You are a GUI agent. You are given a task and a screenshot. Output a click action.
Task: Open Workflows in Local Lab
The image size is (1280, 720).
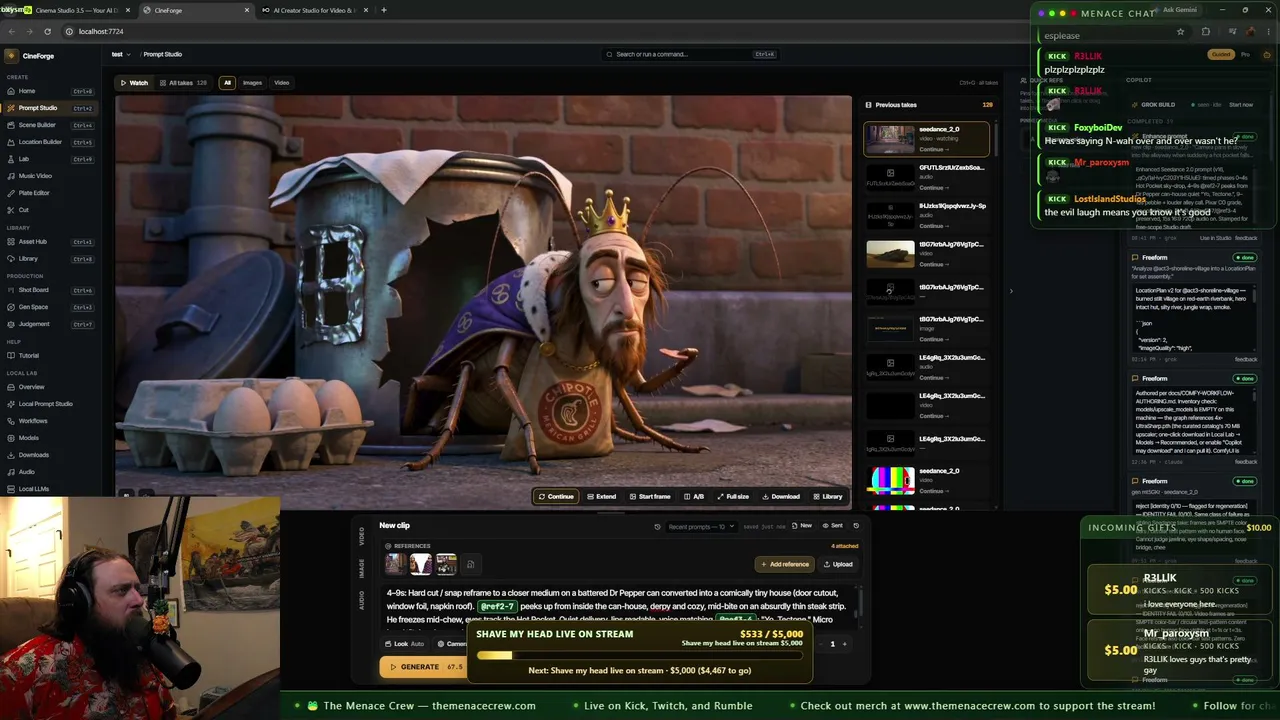pyautogui.click(x=50, y=421)
